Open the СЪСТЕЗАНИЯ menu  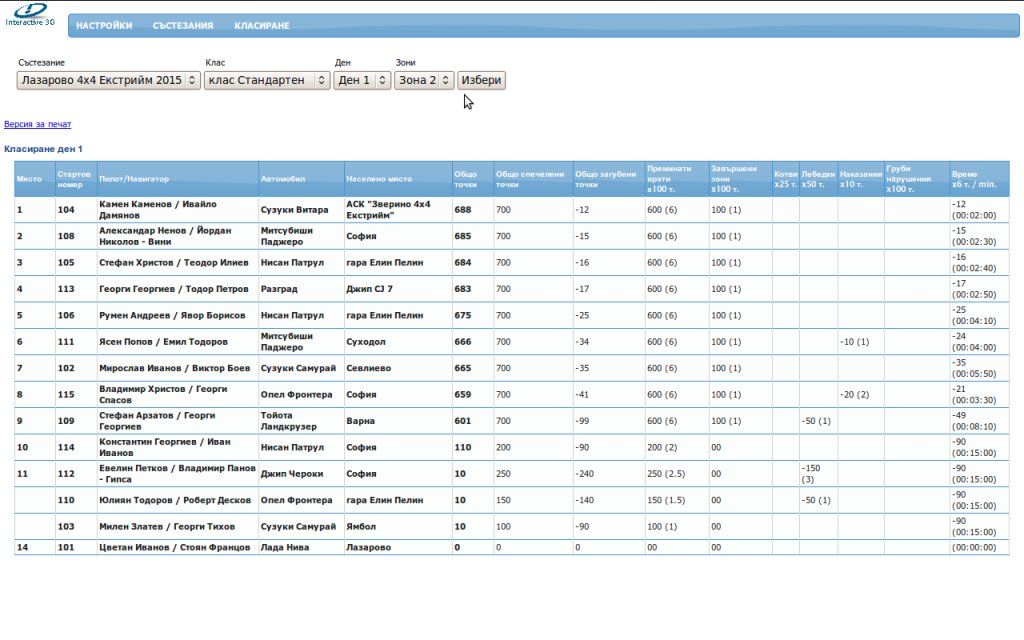pyautogui.click(x=183, y=25)
